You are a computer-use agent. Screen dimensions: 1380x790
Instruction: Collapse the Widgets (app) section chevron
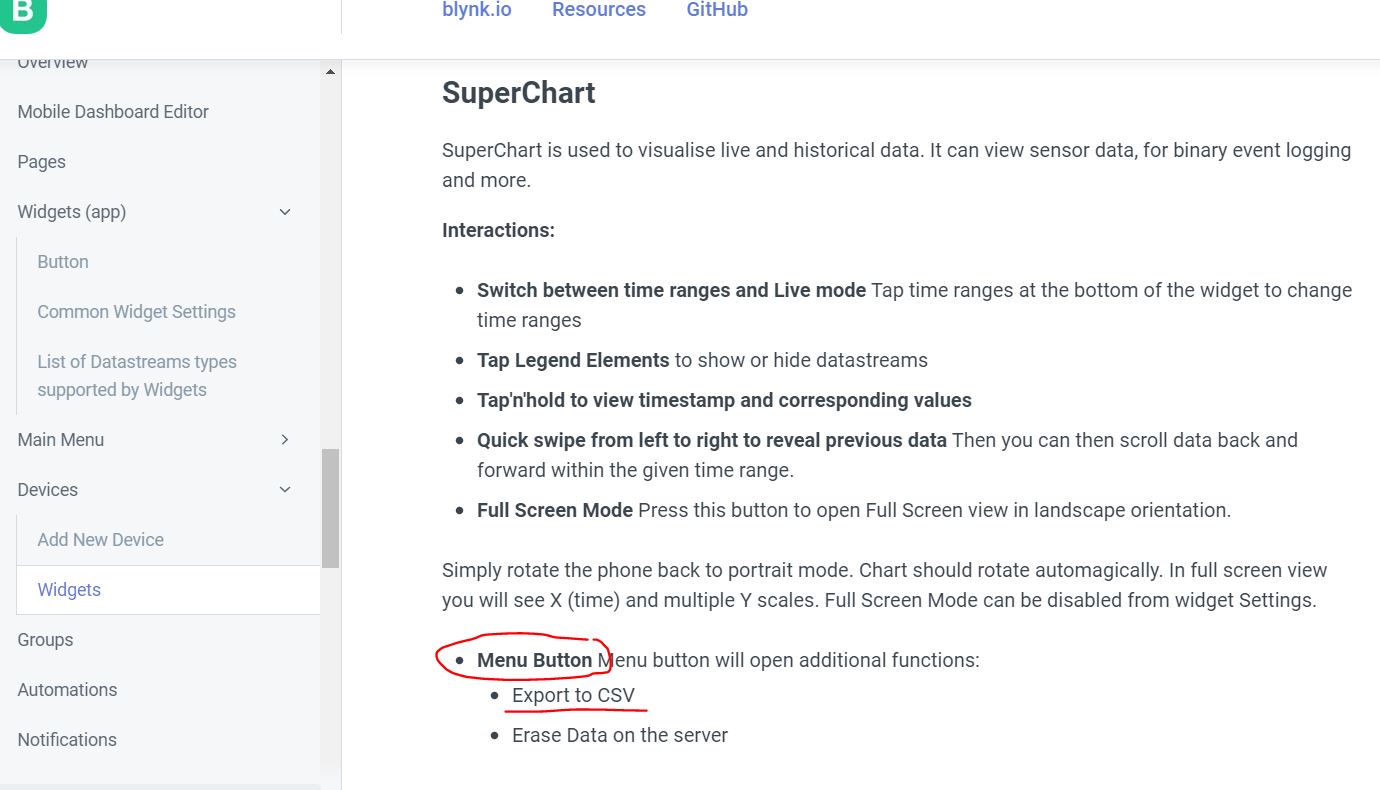tap(285, 212)
